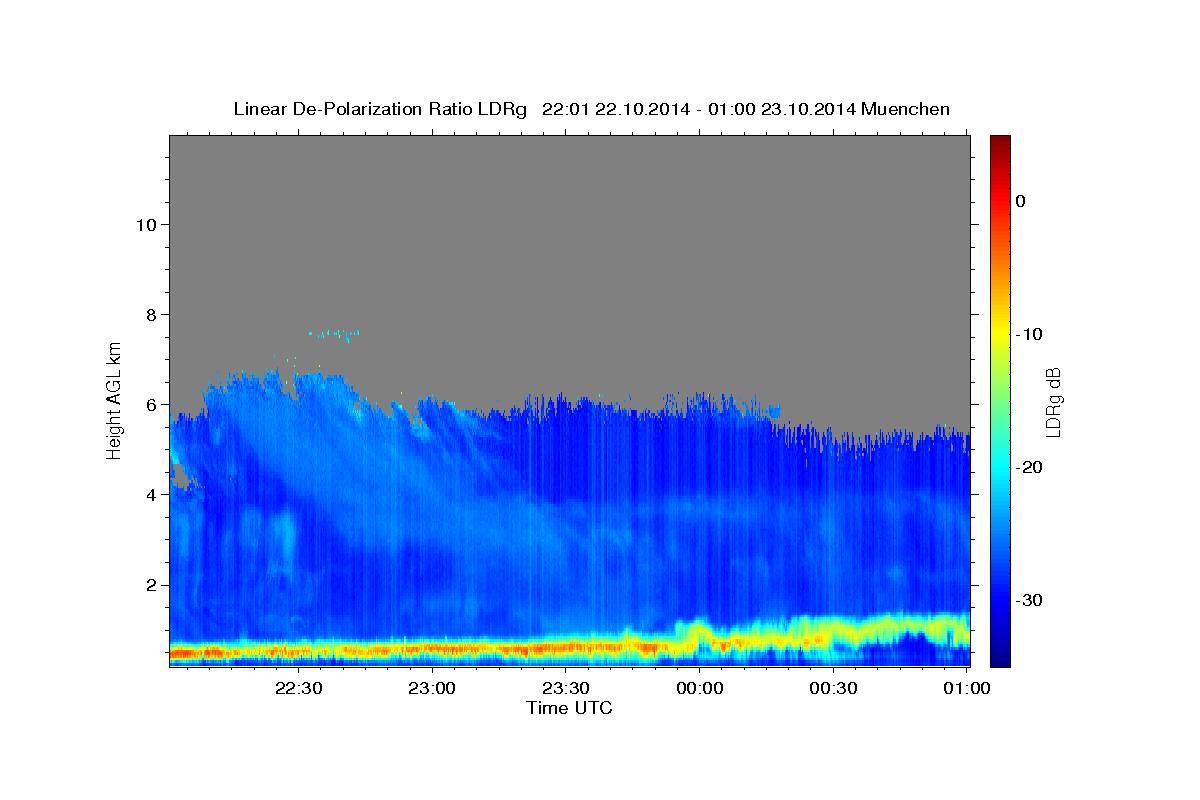
Task: Click the '22:30' time tick label
Action: pyautogui.click(x=299, y=688)
